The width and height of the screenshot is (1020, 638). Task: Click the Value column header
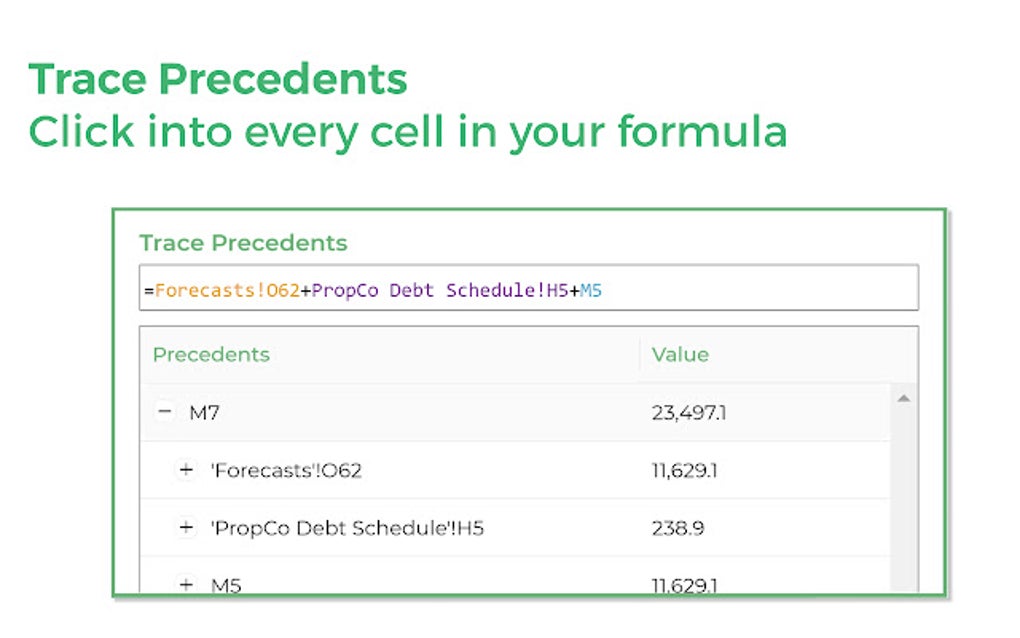pos(680,355)
